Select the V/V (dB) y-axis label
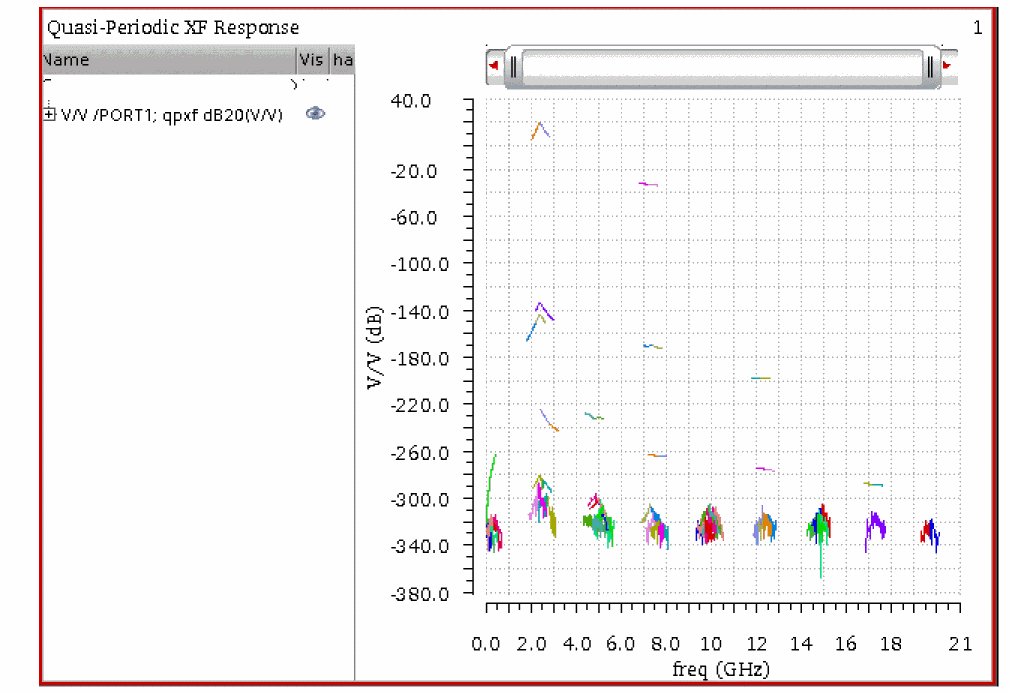The width and height of the screenshot is (1010, 692). tap(374, 346)
